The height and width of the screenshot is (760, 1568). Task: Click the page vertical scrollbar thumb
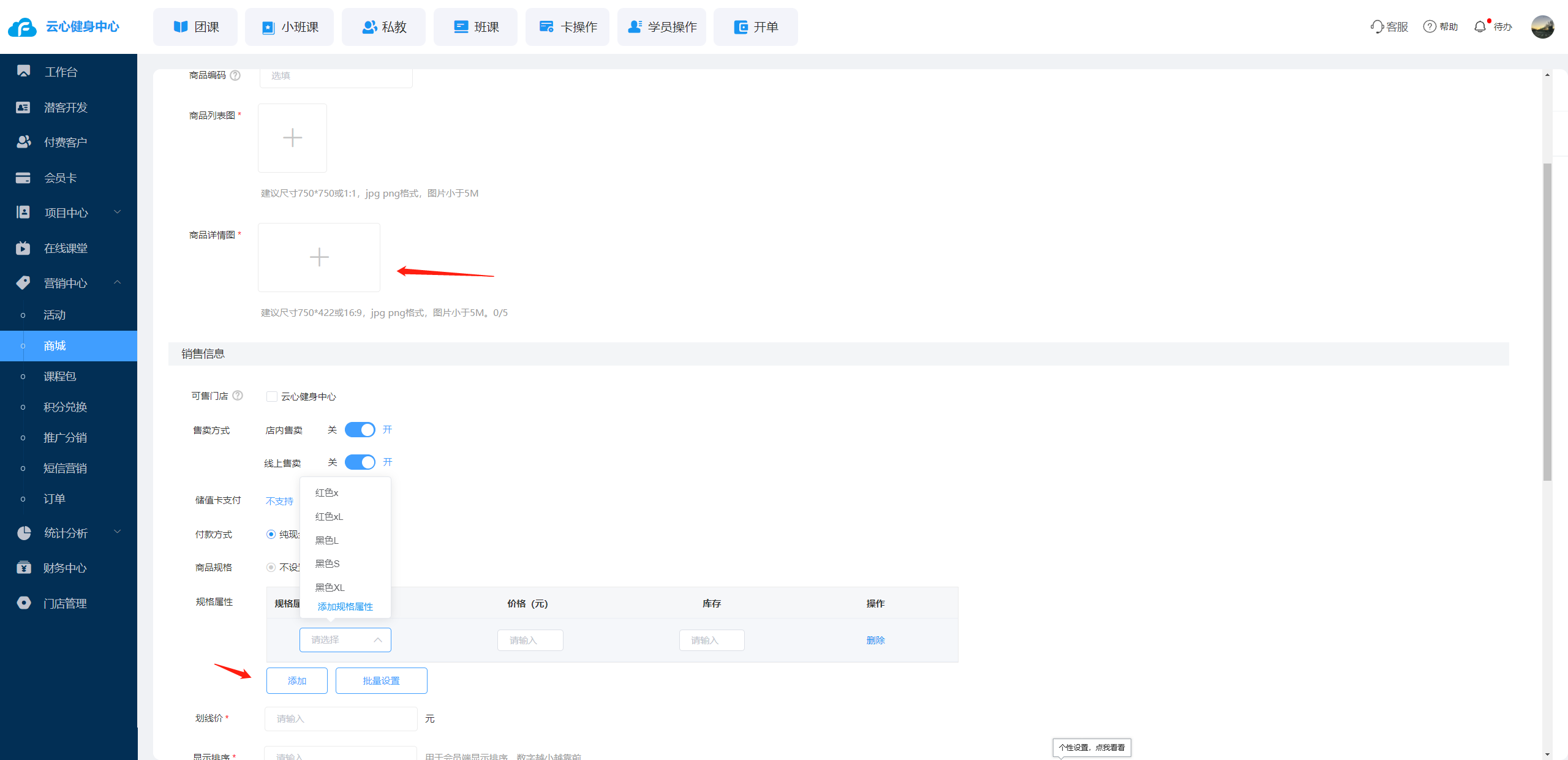pyautogui.click(x=1547, y=321)
